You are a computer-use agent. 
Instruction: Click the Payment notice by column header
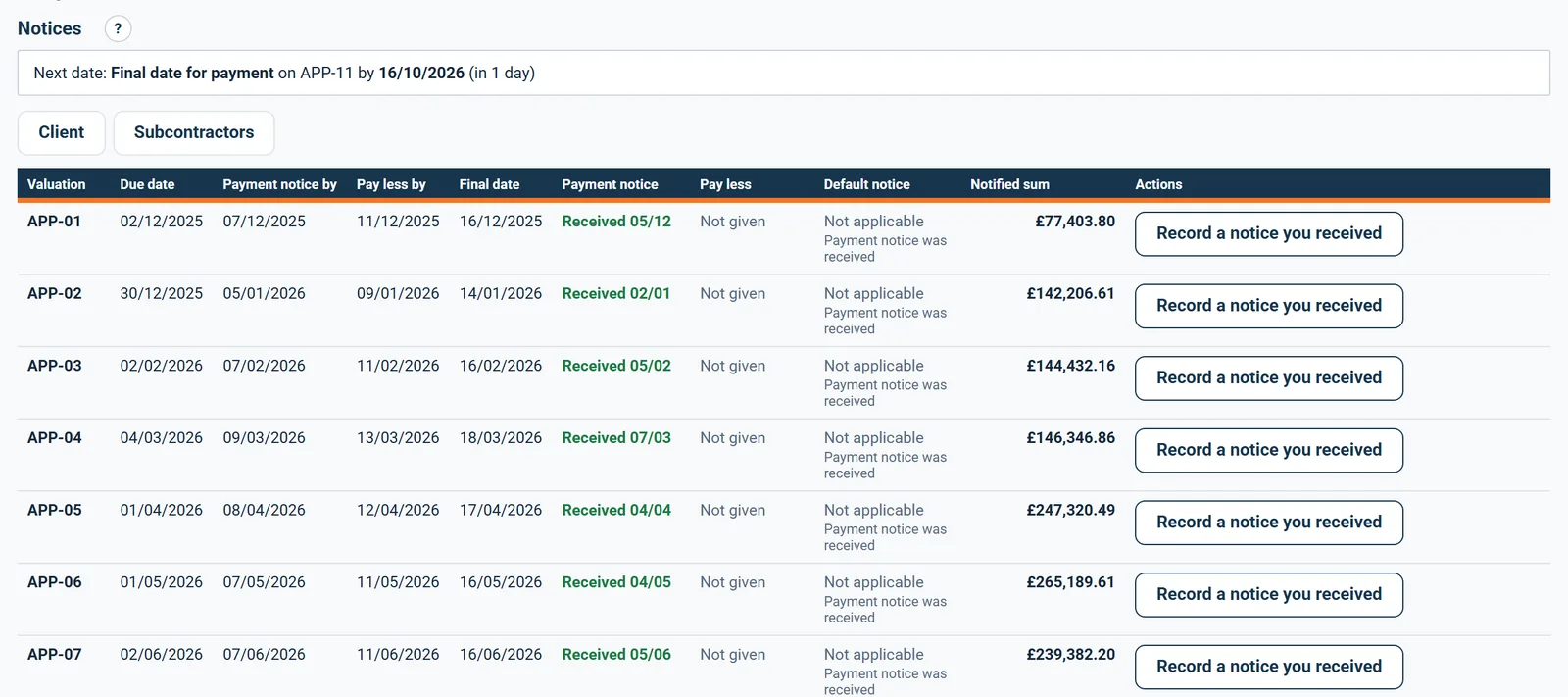pyautogui.click(x=279, y=184)
